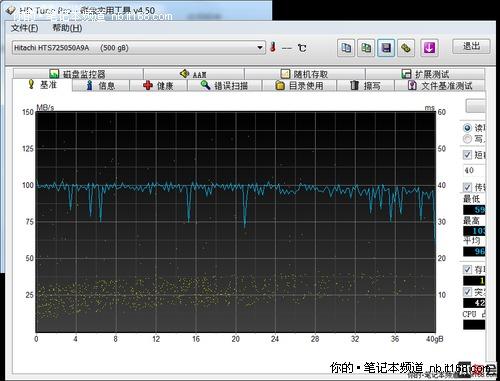Click the copy screenshot to clipboard icon
Screen dimensions: 500x381
tap(366, 48)
